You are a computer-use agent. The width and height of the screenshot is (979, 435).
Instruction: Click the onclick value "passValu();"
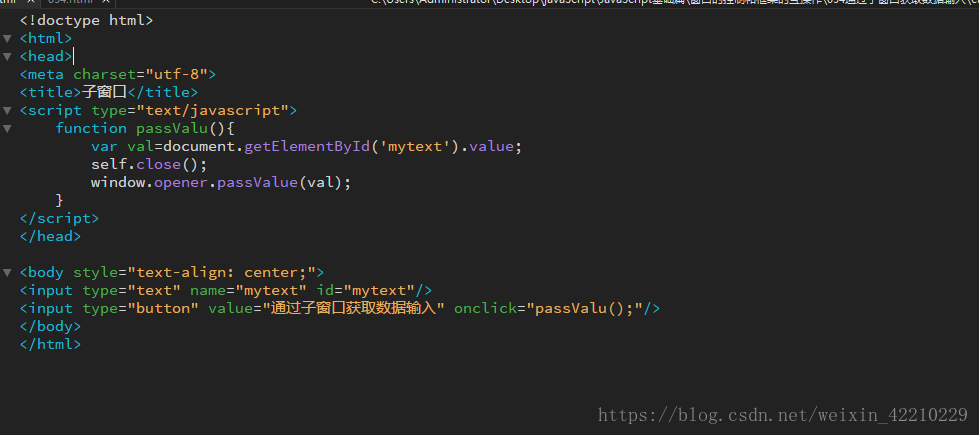click(584, 309)
